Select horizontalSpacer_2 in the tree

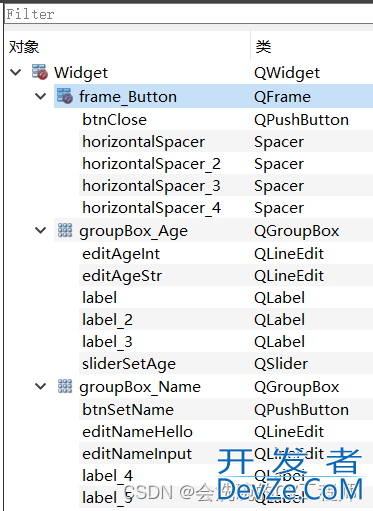click(x=151, y=164)
